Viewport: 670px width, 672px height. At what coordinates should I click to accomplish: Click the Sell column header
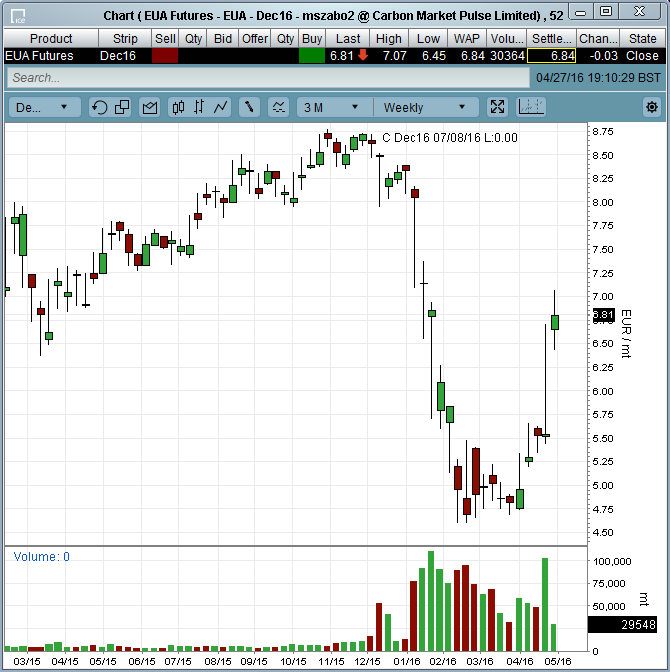tap(165, 39)
